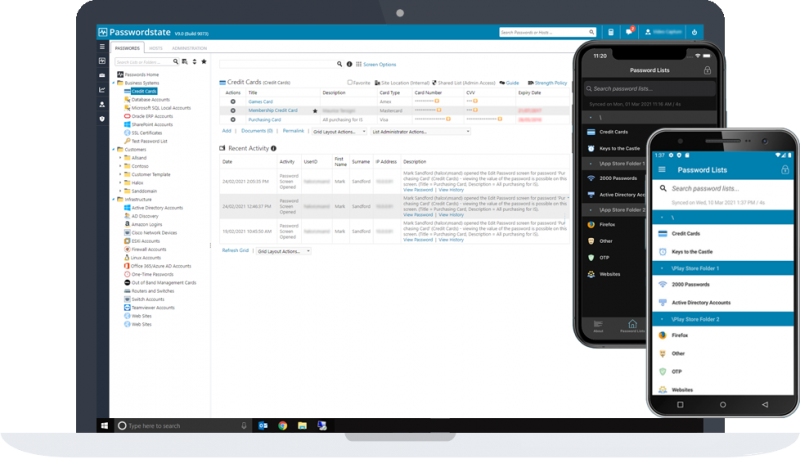The image size is (800, 459).
Task: Open Actions icon for Games Card row
Action: (233, 101)
